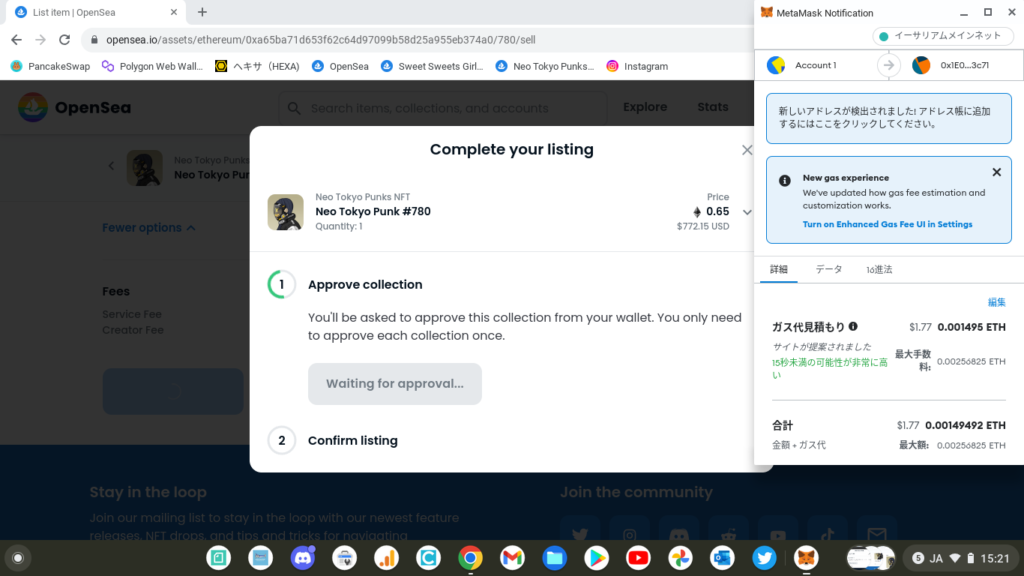Open the Instagram bookmark
This screenshot has height=576, width=1024.
click(x=637, y=66)
